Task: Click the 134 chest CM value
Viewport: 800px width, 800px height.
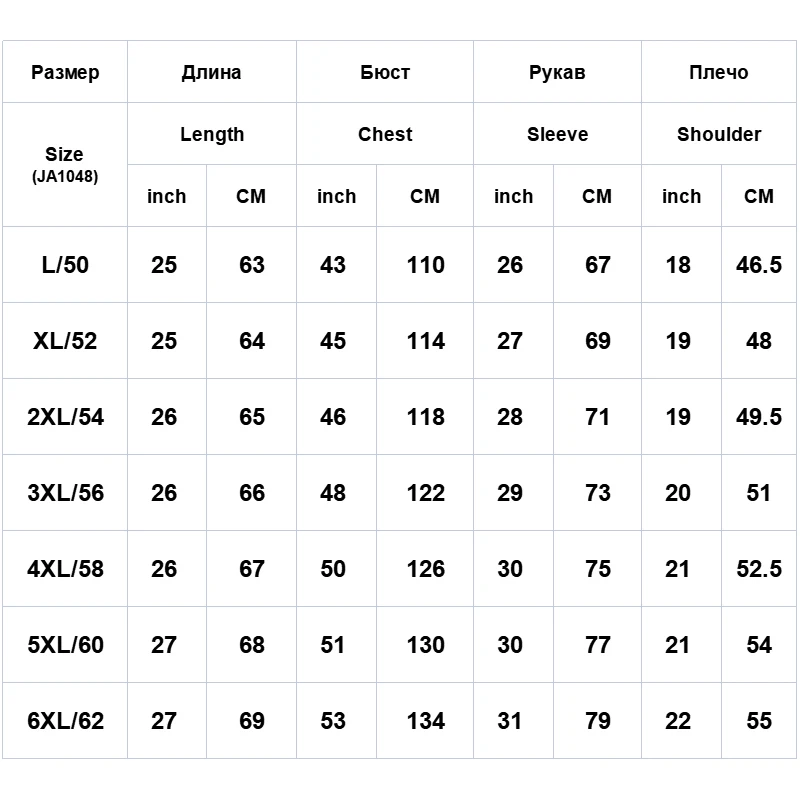Action: [425, 720]
